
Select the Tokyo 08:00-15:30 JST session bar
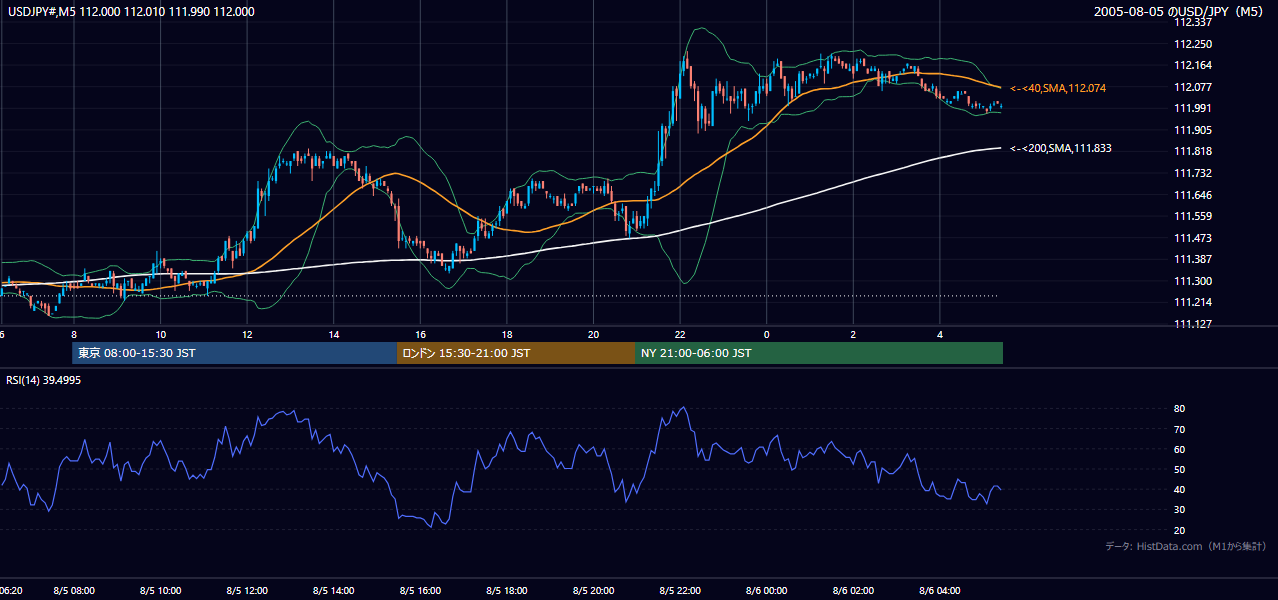pos(235,353)
